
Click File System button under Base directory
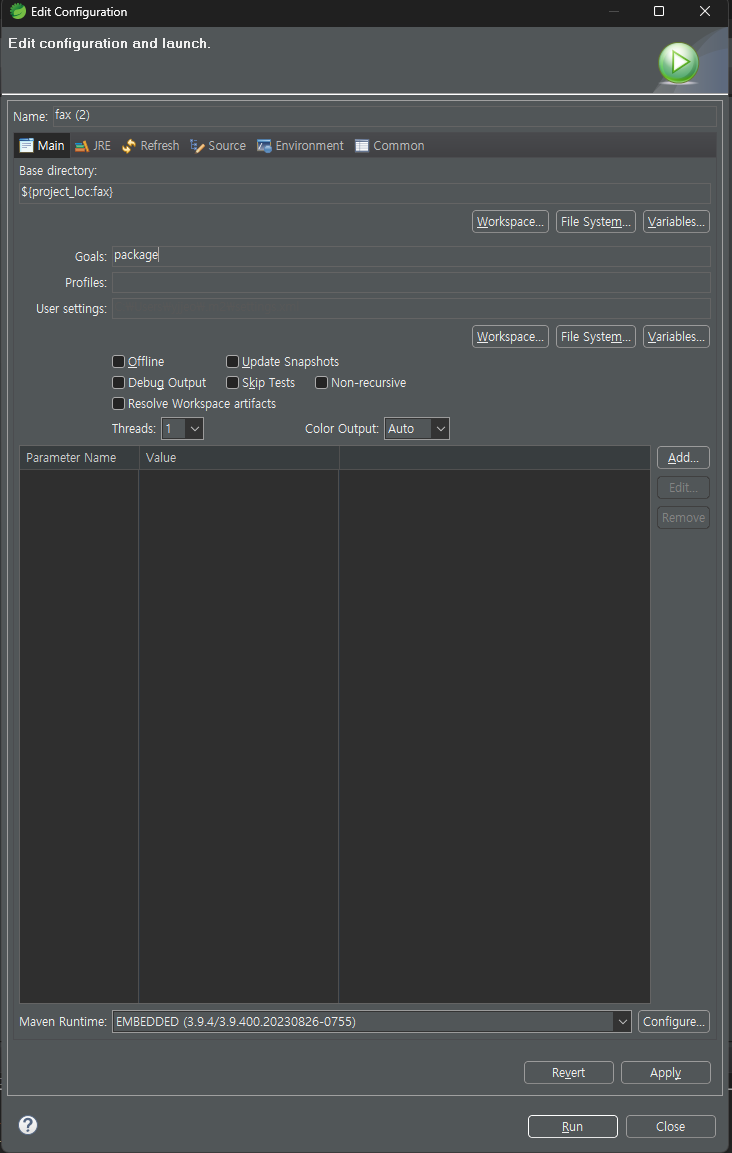point(596,221)
